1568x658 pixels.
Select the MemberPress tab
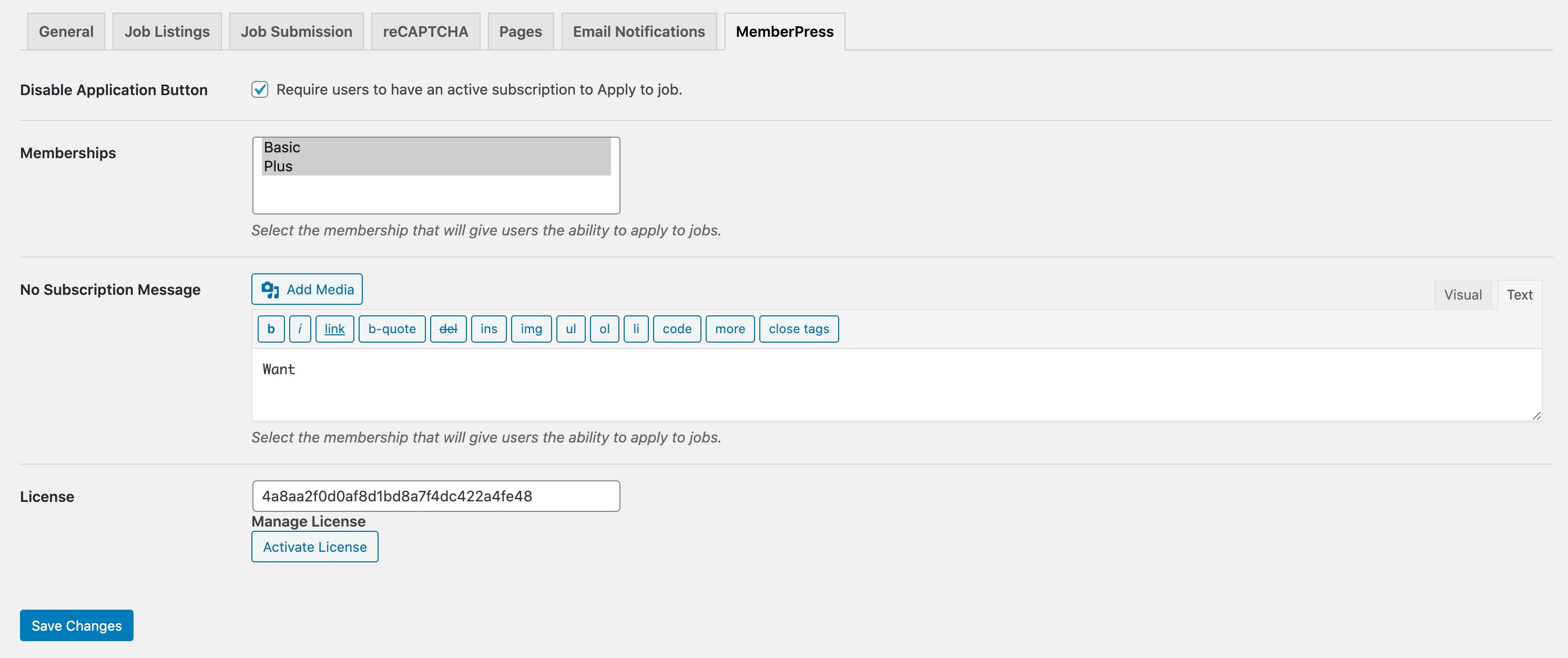click(x=785, y=32)
